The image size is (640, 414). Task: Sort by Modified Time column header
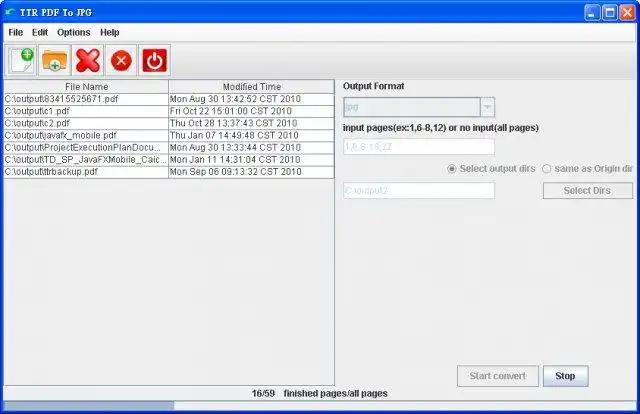[251, 87]
